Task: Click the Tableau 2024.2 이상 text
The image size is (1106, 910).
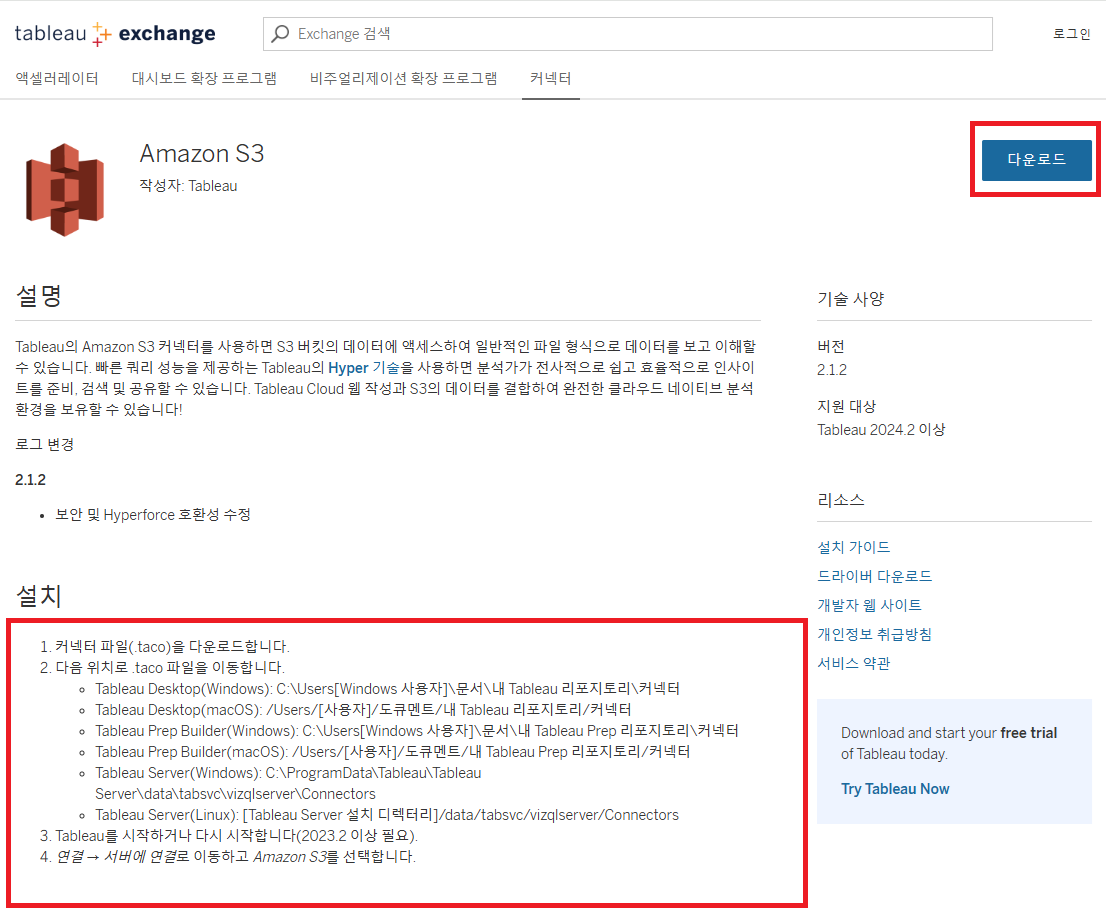Action: point(881,430)
